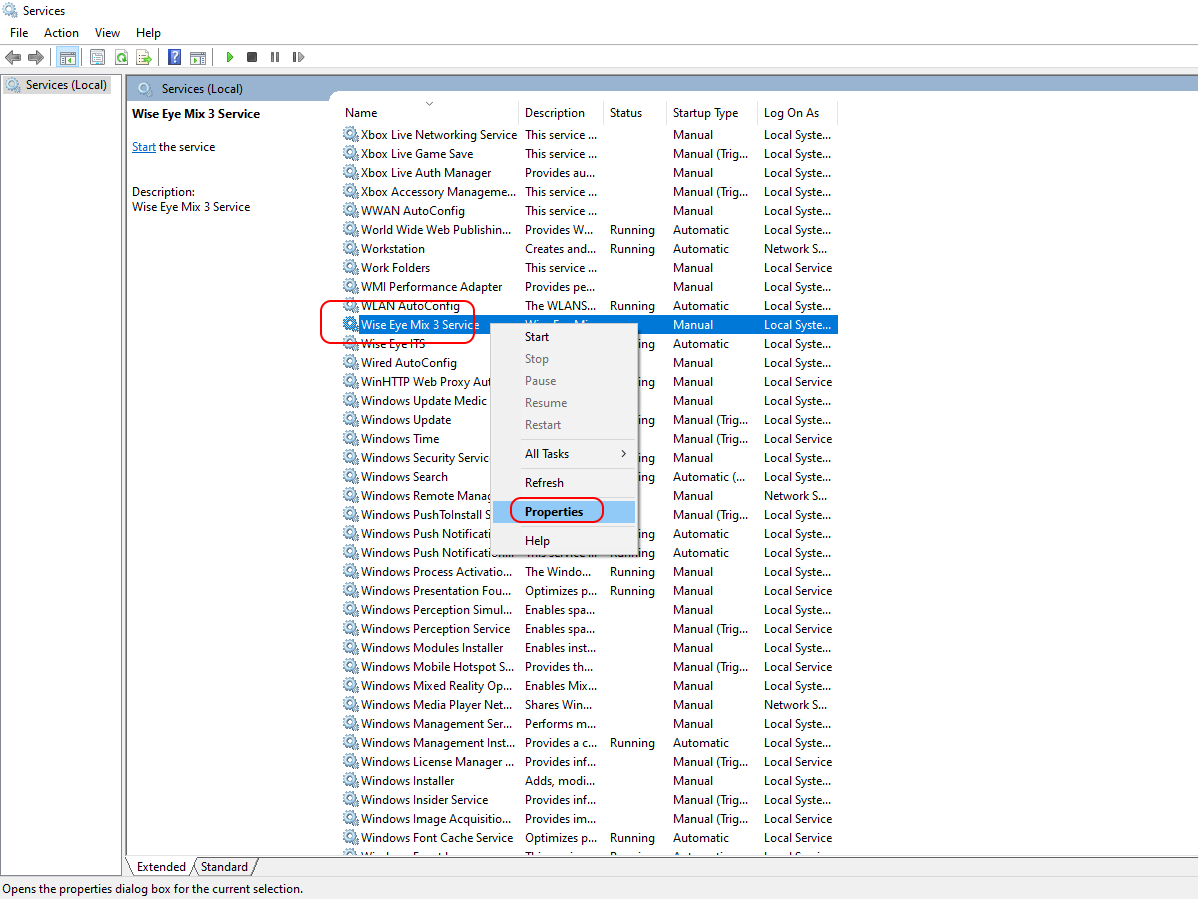Expand the All Tasks submenu
Viewport: 1198px width, 899px height.
coord(575,454)
